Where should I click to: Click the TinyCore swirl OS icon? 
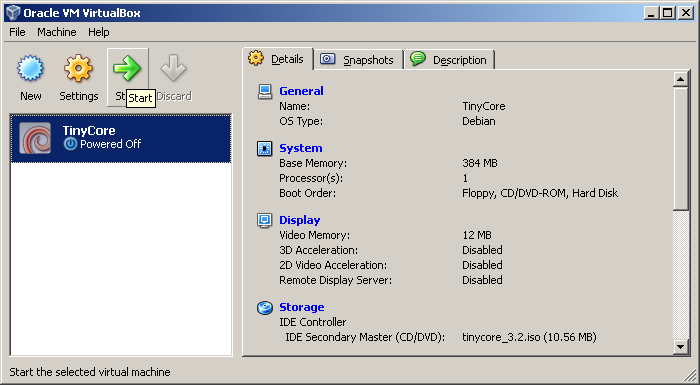click(x=35, y=138)
